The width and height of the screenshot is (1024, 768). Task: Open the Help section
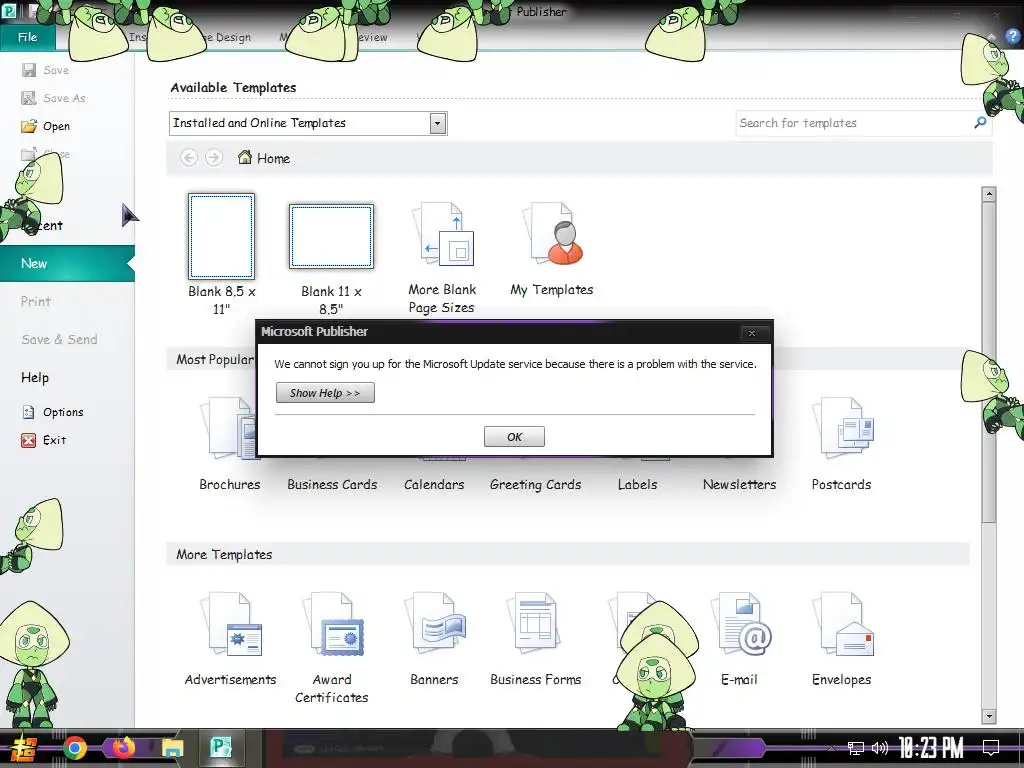pos(35,377)
